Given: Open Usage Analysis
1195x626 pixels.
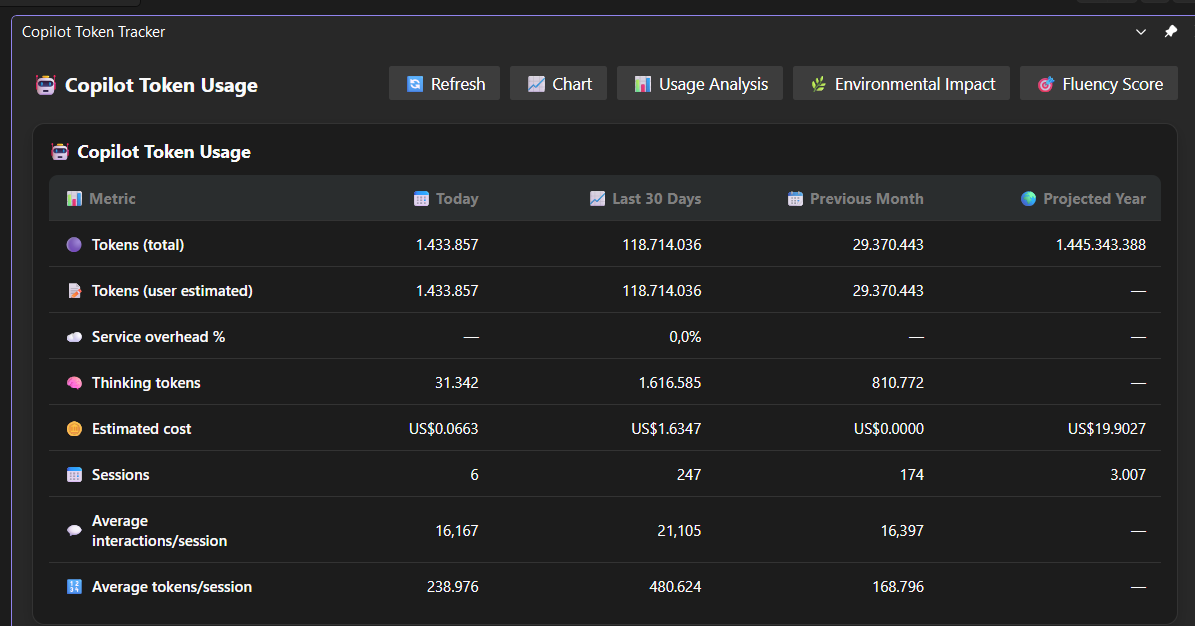Looking at the screenshot, I should coord(700,83).
